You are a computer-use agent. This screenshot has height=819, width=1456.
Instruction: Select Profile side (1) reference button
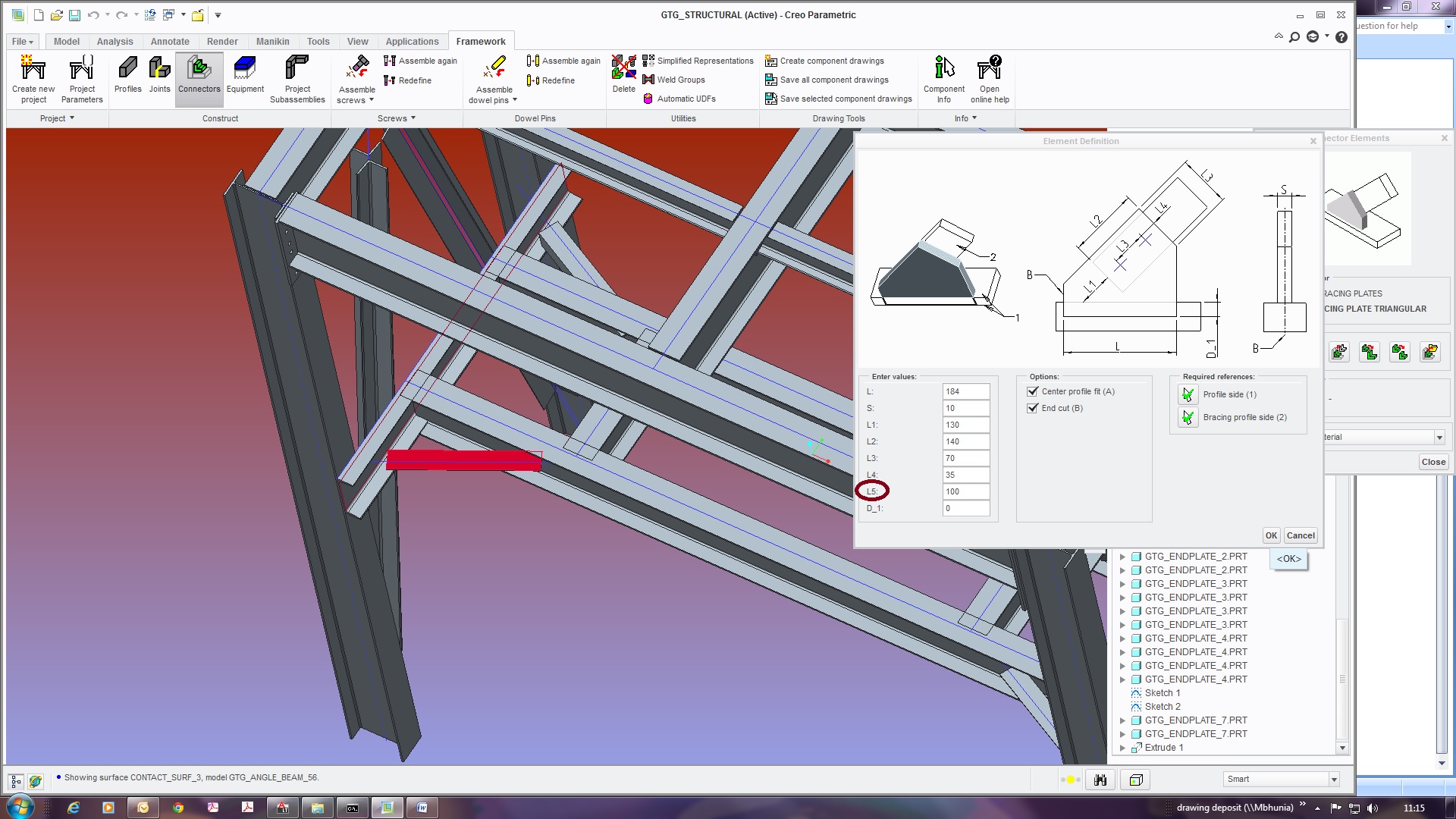point(1188,394)
